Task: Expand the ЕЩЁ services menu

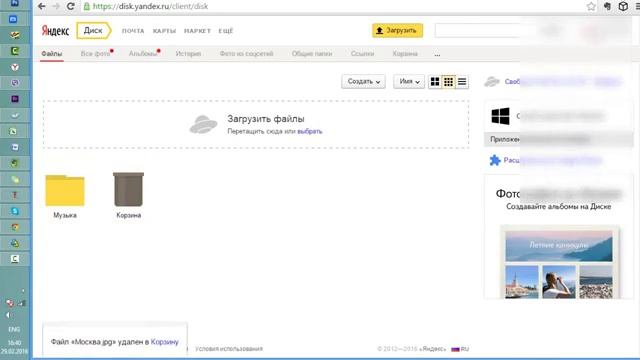Action: (226, 31)
